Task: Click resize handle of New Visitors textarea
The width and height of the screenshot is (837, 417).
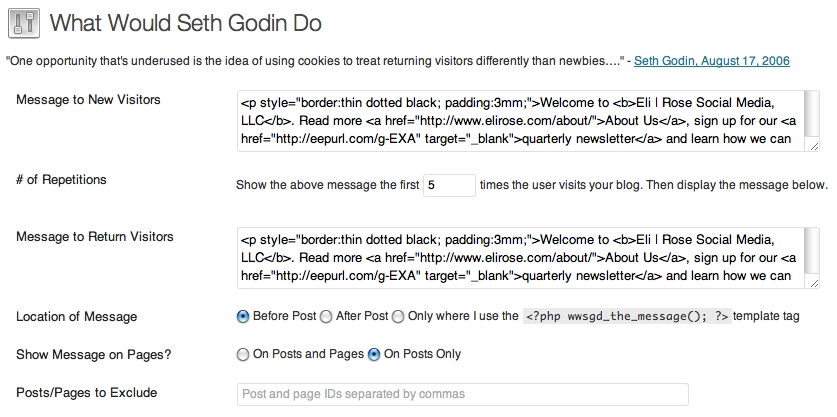Action: 814,146
